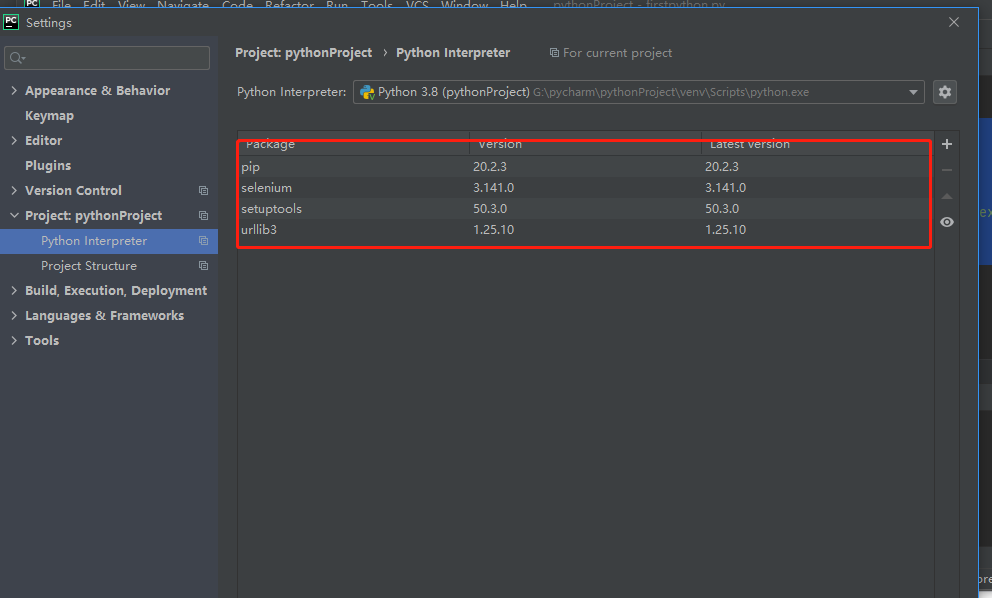This screenshot has height=598, width=992.
Task: Select Keymap in the settings sidebar
Action: pos(48,115)
